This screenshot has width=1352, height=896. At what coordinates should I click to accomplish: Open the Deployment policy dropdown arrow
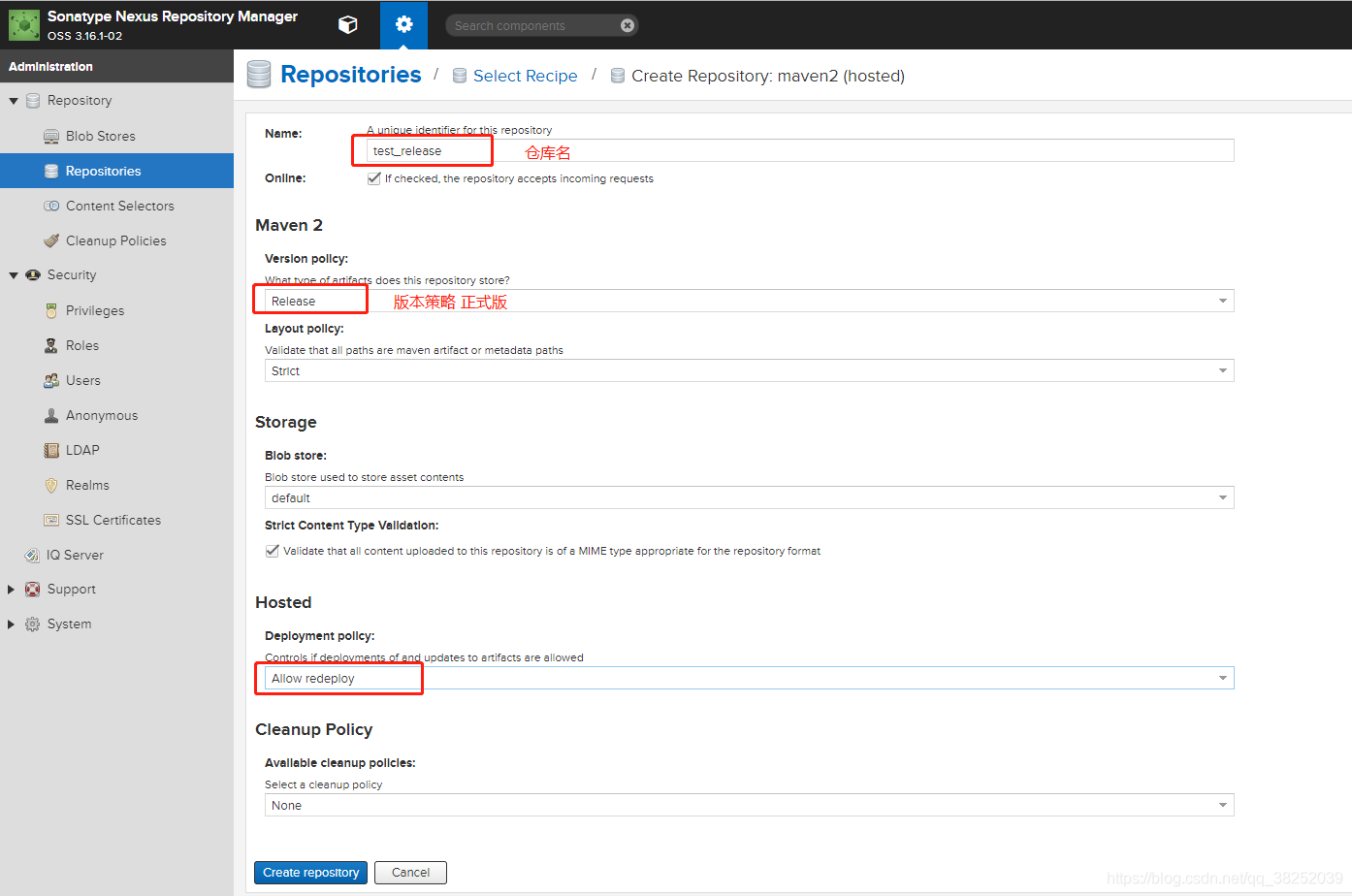tap(1223, 678)
